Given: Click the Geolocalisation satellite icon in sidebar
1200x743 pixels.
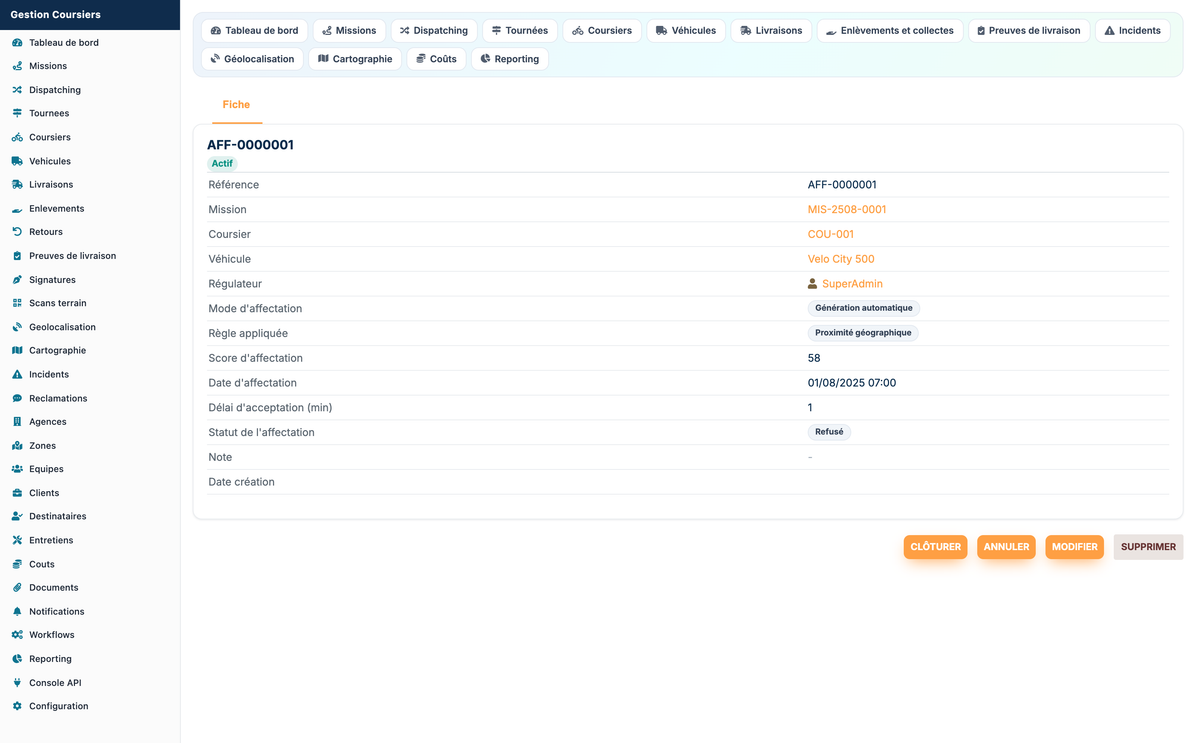Looking at the screenshot, I should [17, 327].
